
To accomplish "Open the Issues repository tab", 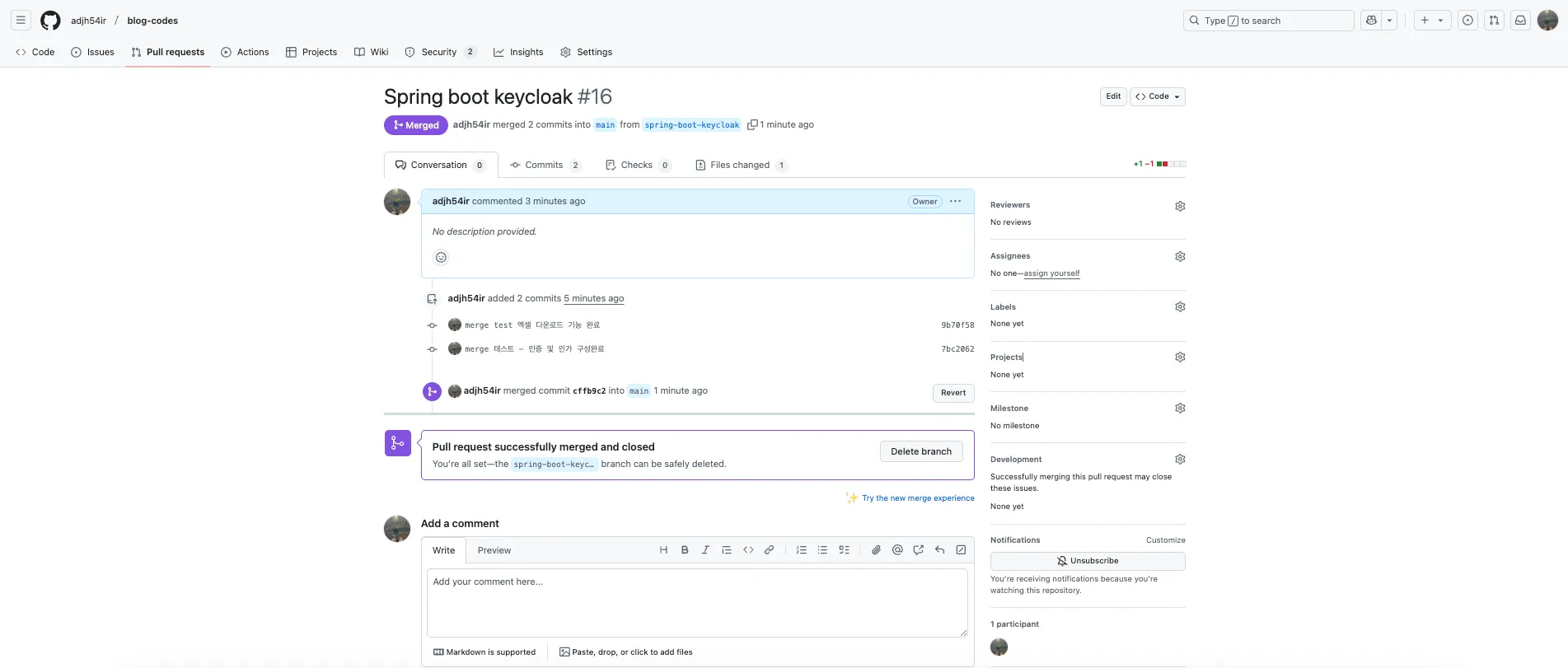I will coord(92,52).
